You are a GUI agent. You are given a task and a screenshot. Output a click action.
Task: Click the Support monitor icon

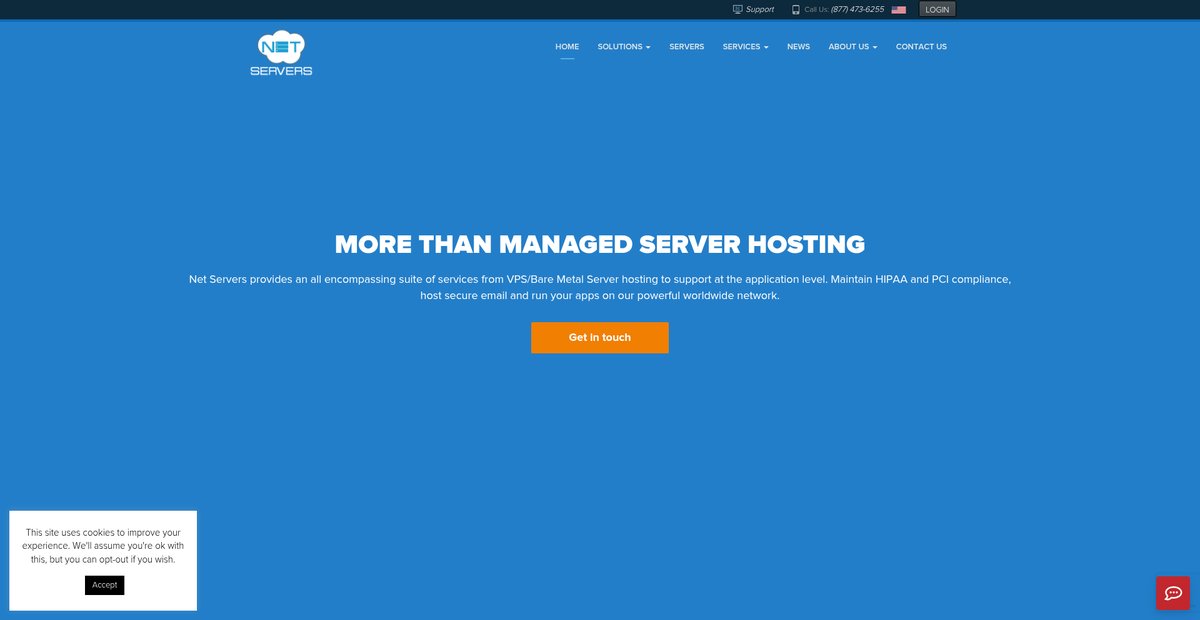[x=738, y=9]
